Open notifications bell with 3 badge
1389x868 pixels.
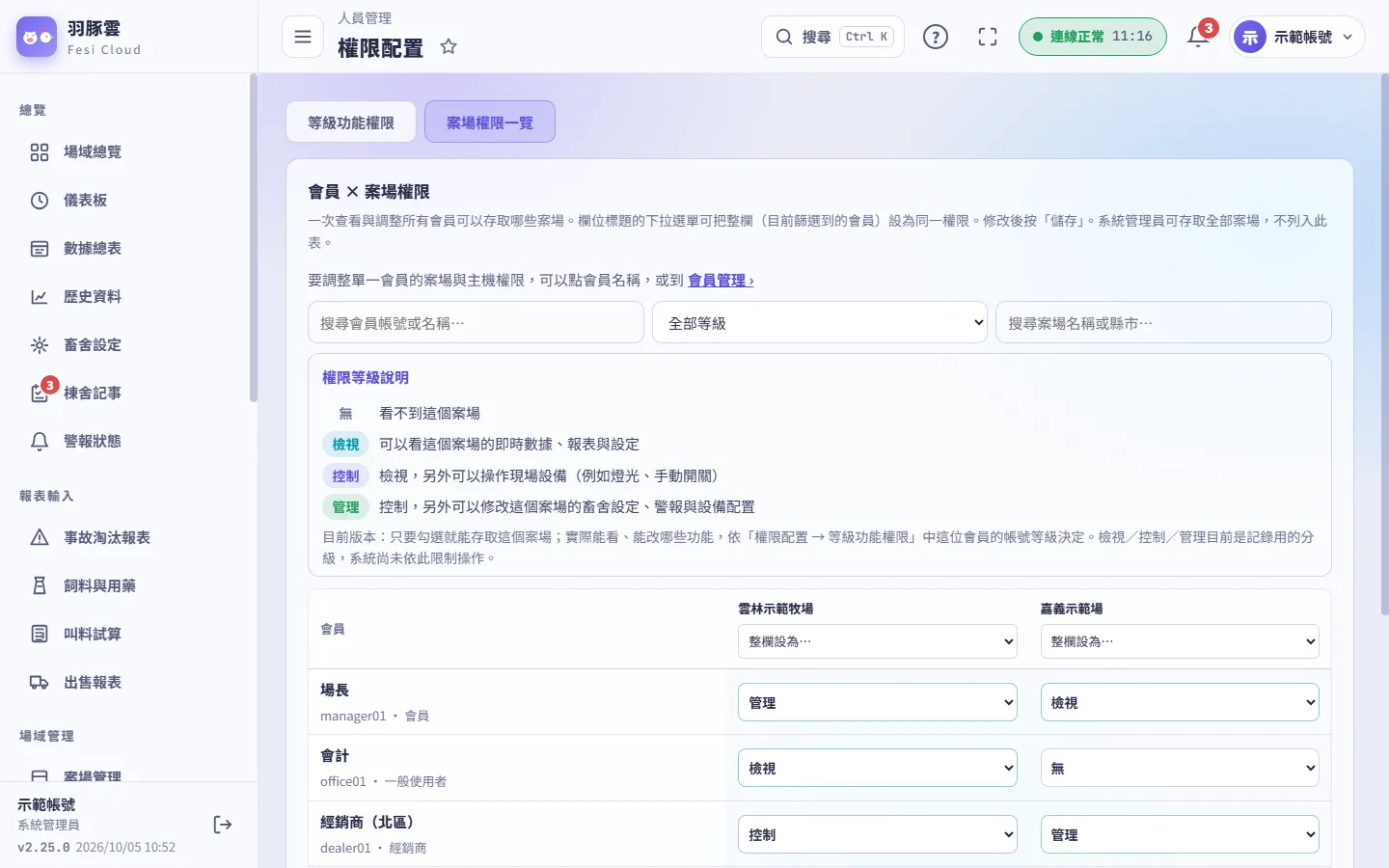(x=1199, y=37)
